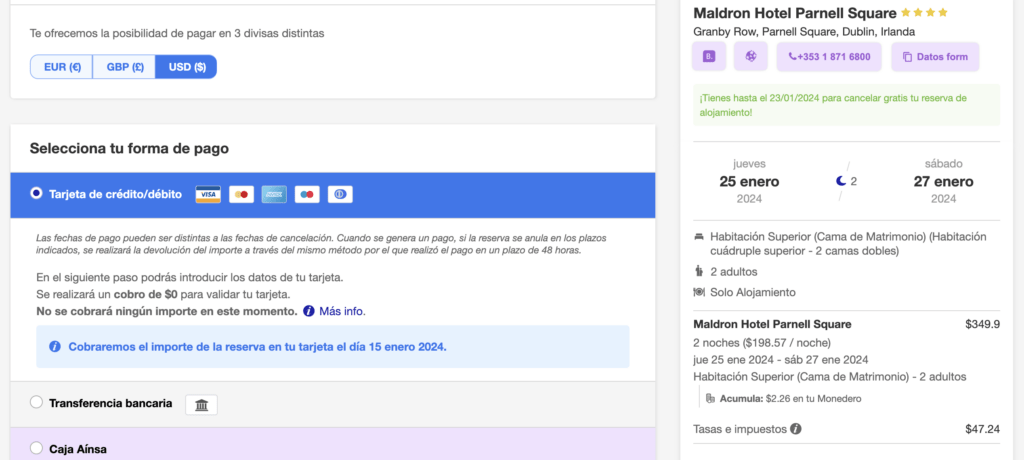This screenshot has width=1024, height=460.
Task: Click the bed icon beside Habitación Superior
Action: click(699, 237)
